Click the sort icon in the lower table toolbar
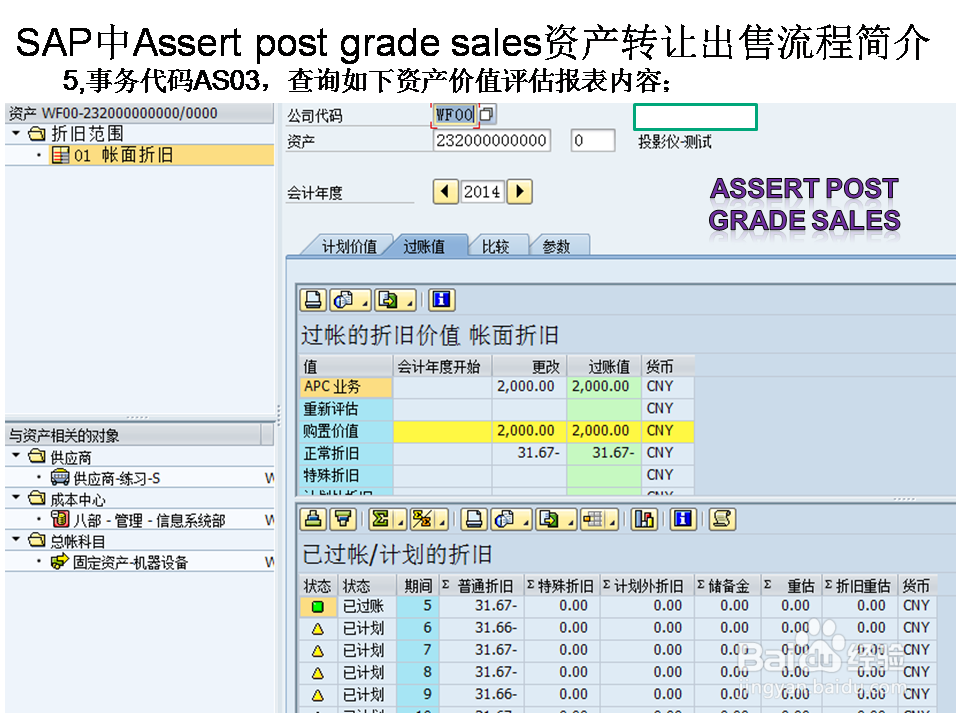Viewport: 960px width, 720px height. click(x=313, y=520)
